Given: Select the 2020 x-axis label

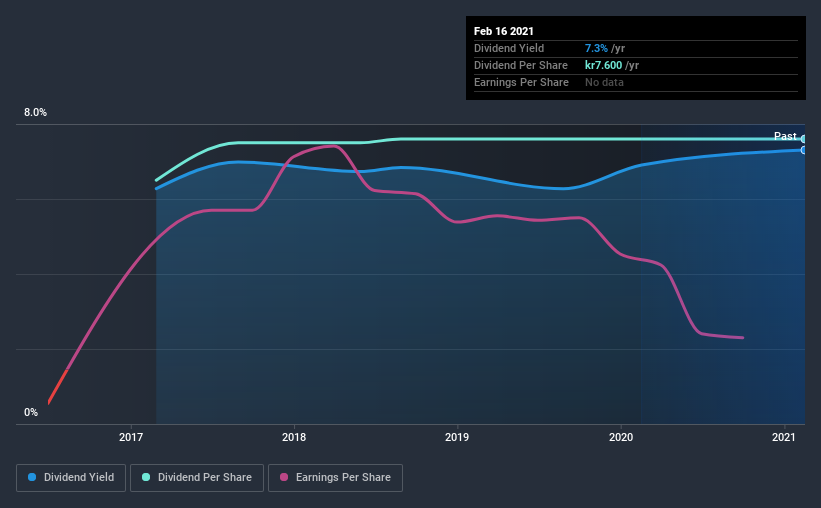Looking at the screenshot, I should point(621,437).
